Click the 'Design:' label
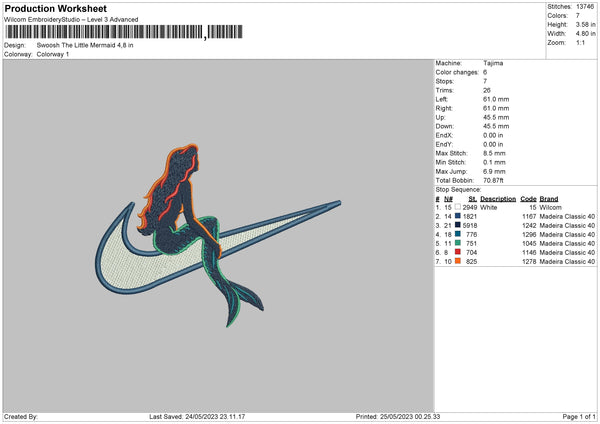 pos(15,45)
